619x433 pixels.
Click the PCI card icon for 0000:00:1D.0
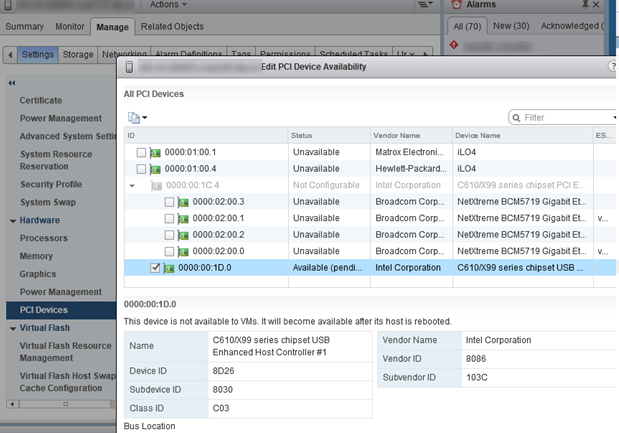169,268
